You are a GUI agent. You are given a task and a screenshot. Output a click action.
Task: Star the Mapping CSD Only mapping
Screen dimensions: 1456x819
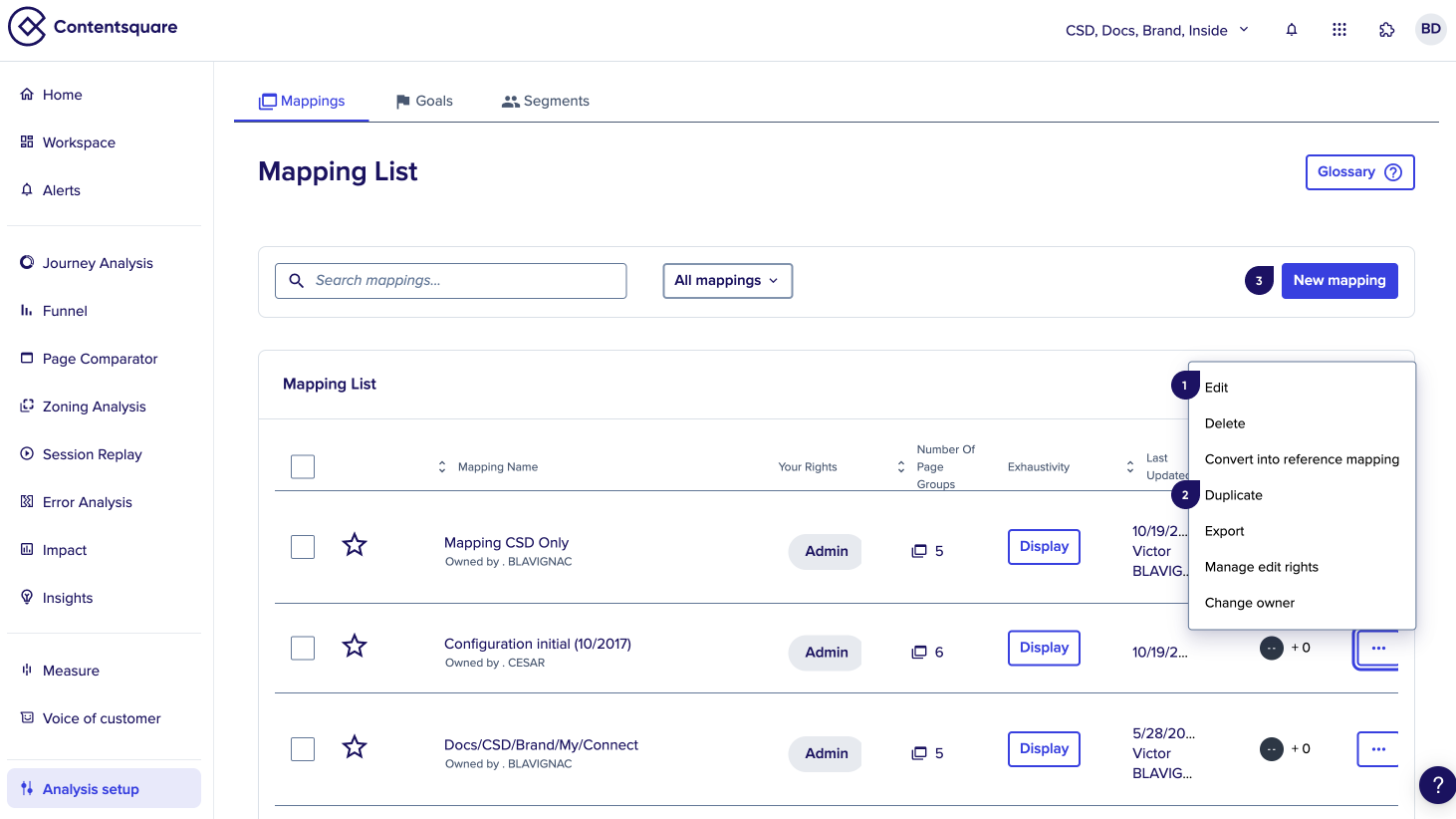point(354,544)
